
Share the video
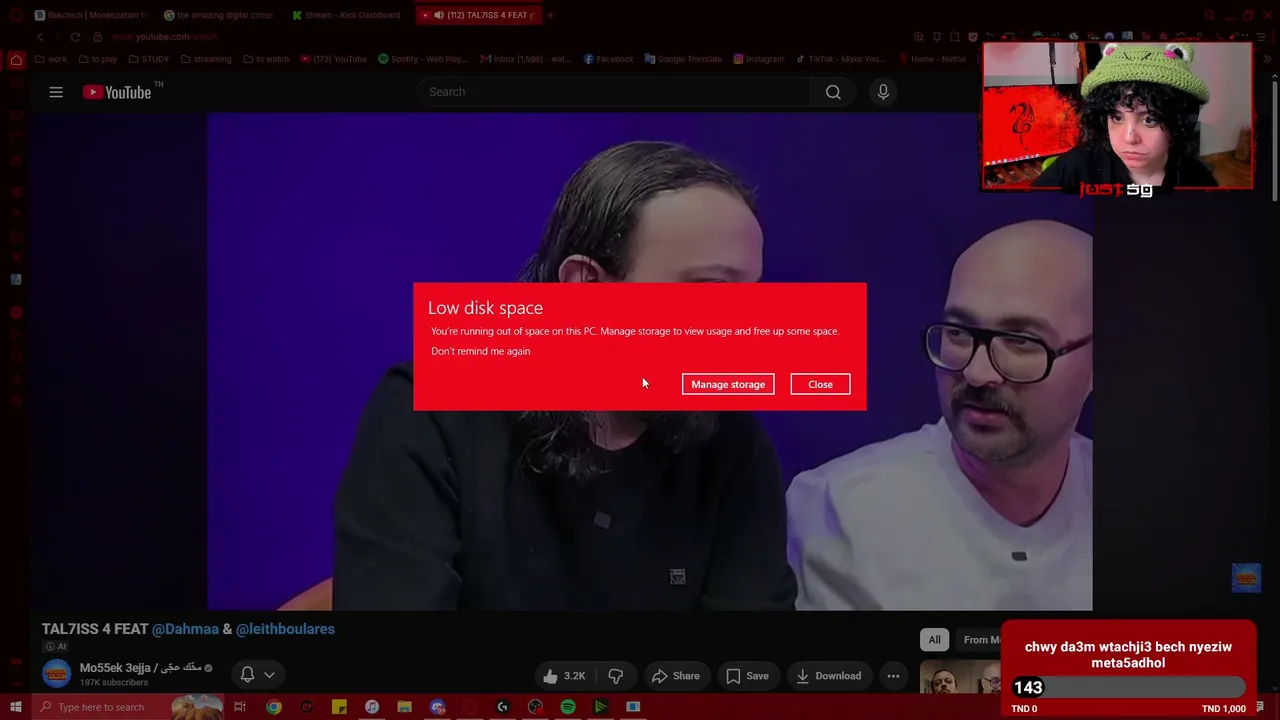(676, 676)
